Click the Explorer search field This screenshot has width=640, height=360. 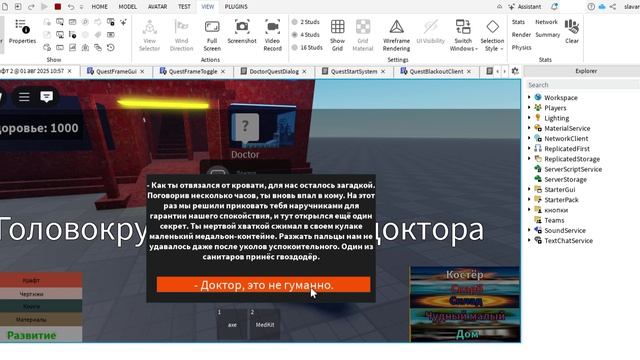coord(582,85)
